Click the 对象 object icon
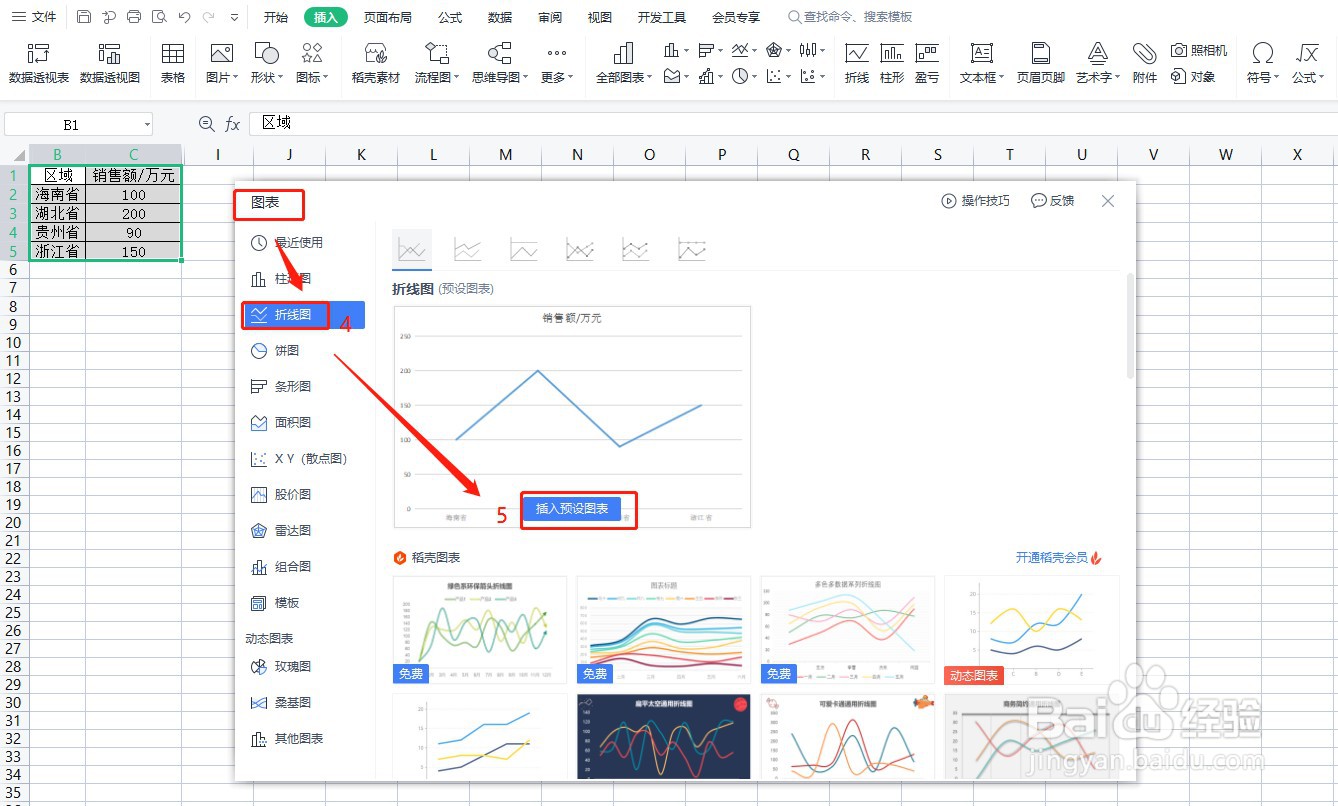Viewport: 1338px width, 806px height. coord(1193,76)
